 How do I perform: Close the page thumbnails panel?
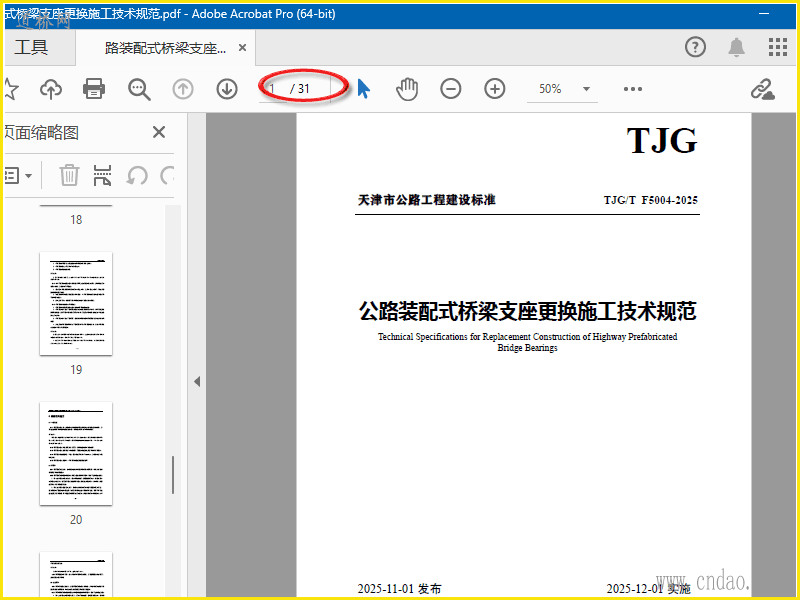click(x=159, y=132)
